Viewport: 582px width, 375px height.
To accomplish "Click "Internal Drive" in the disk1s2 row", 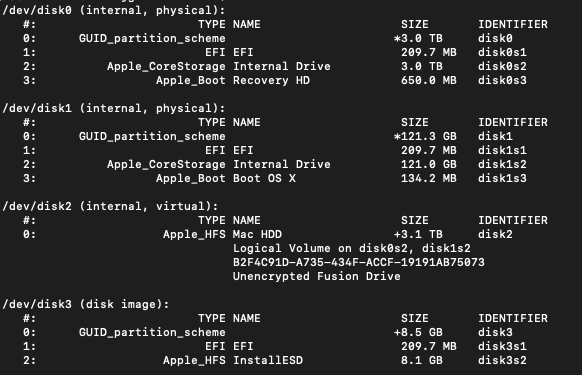I will coord(282,164).
